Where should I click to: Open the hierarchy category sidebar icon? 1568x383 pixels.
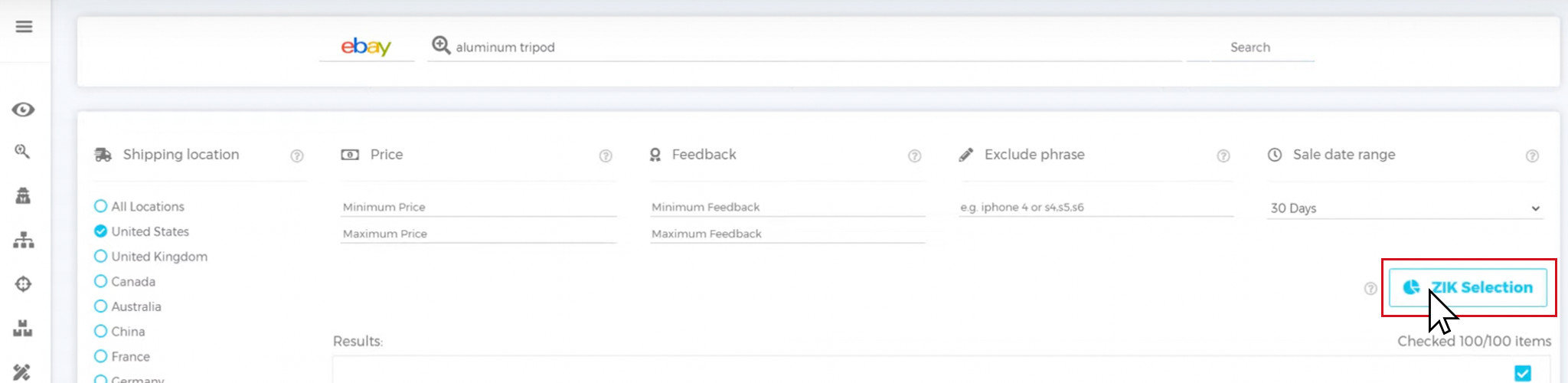tap(24, 240)
